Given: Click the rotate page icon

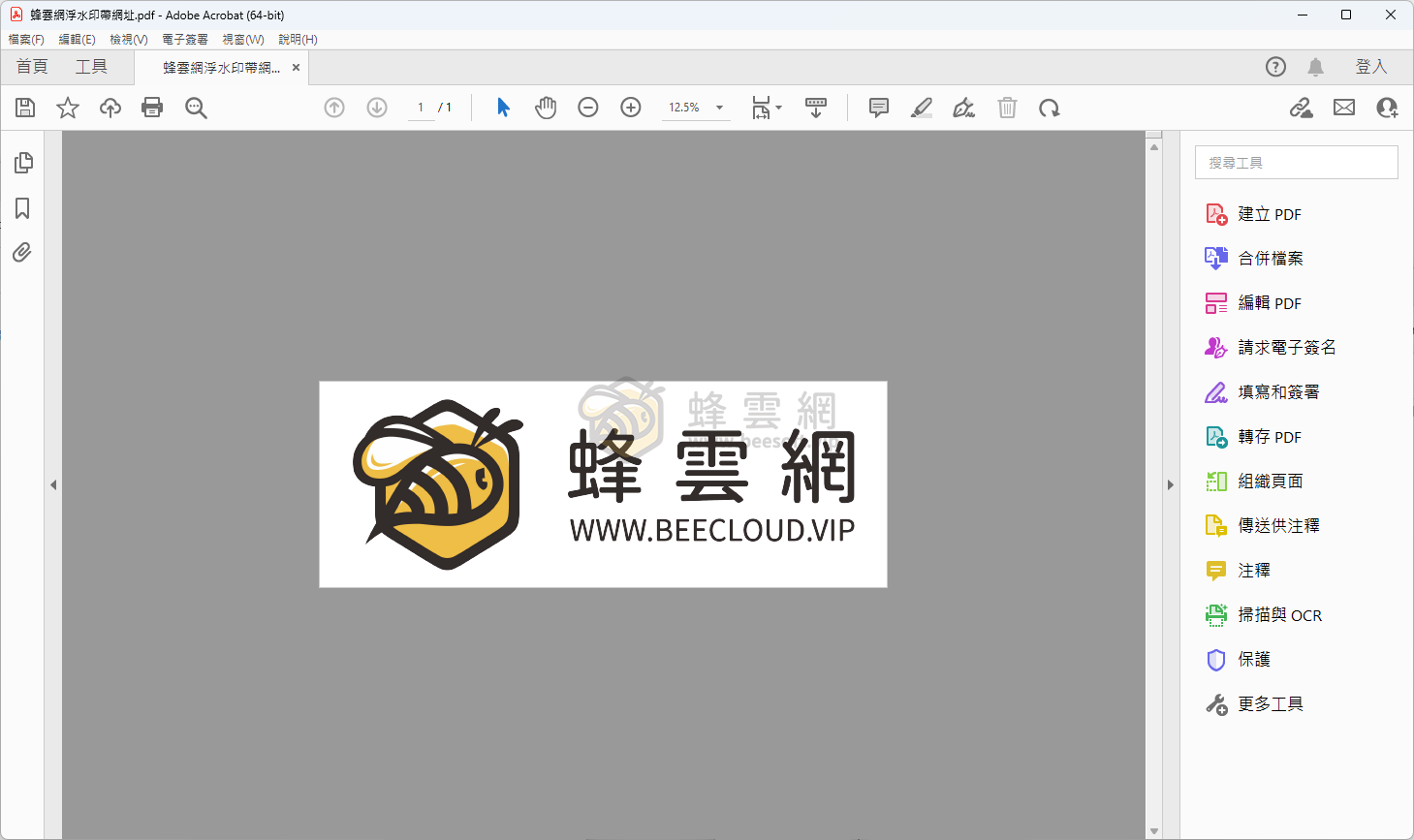Looking at the screenshot, I should 1050,108.
